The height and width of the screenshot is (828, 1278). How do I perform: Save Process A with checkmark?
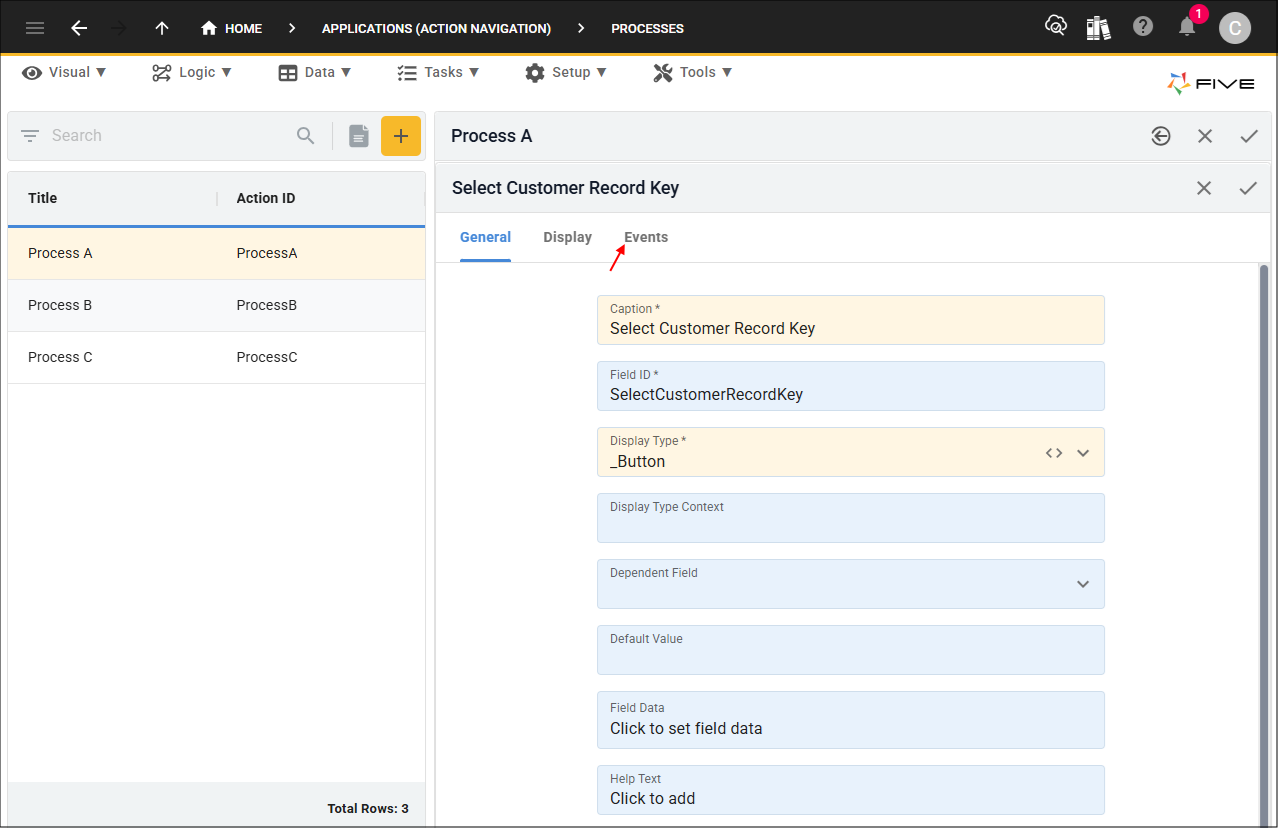[x=1249, y=136]
